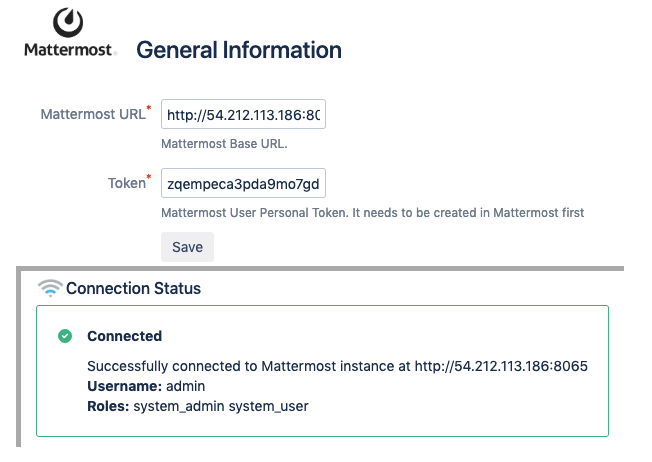Click the red asterisk beside Mattermost URL
Screen dimensions: 652x462
click(149, 107)
